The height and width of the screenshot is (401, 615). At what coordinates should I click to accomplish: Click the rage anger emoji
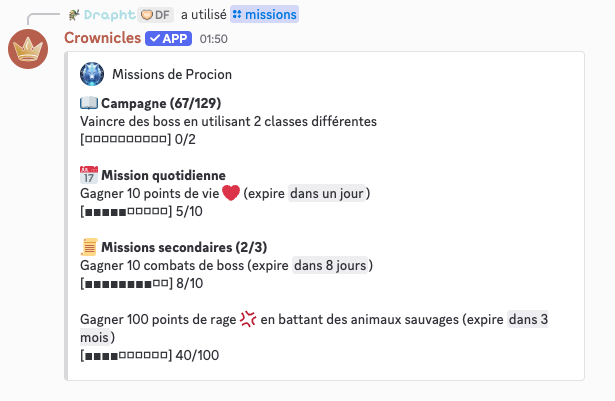[248, 320]
